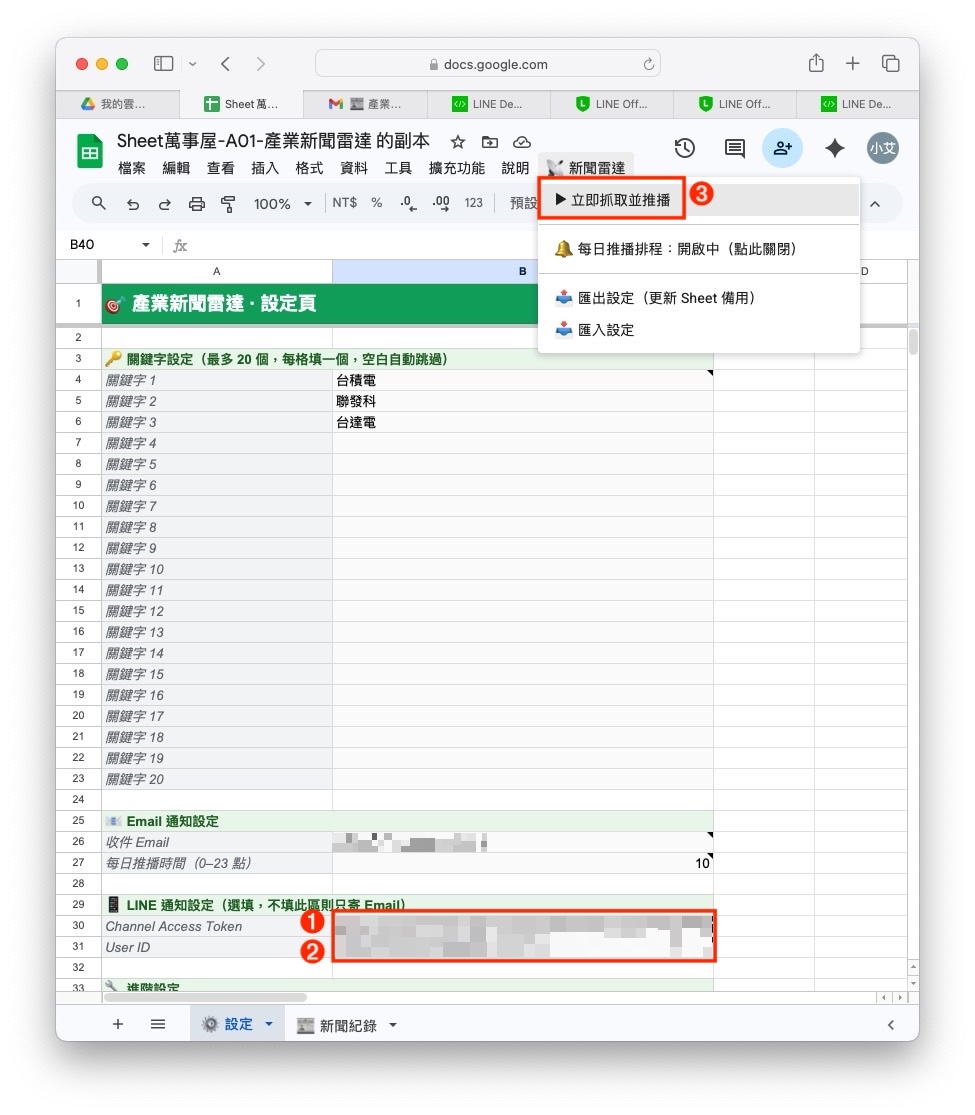Click the 新聞雷達 custom menu
This screenshot has height=1115, width=975.
[x=586, y=168]
